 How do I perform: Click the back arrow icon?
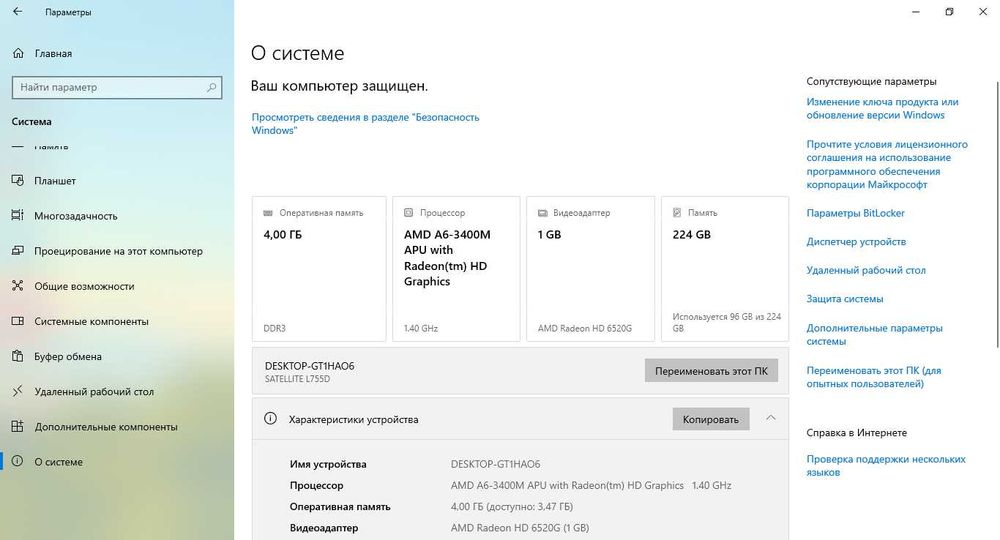click(x=17, y=12)
